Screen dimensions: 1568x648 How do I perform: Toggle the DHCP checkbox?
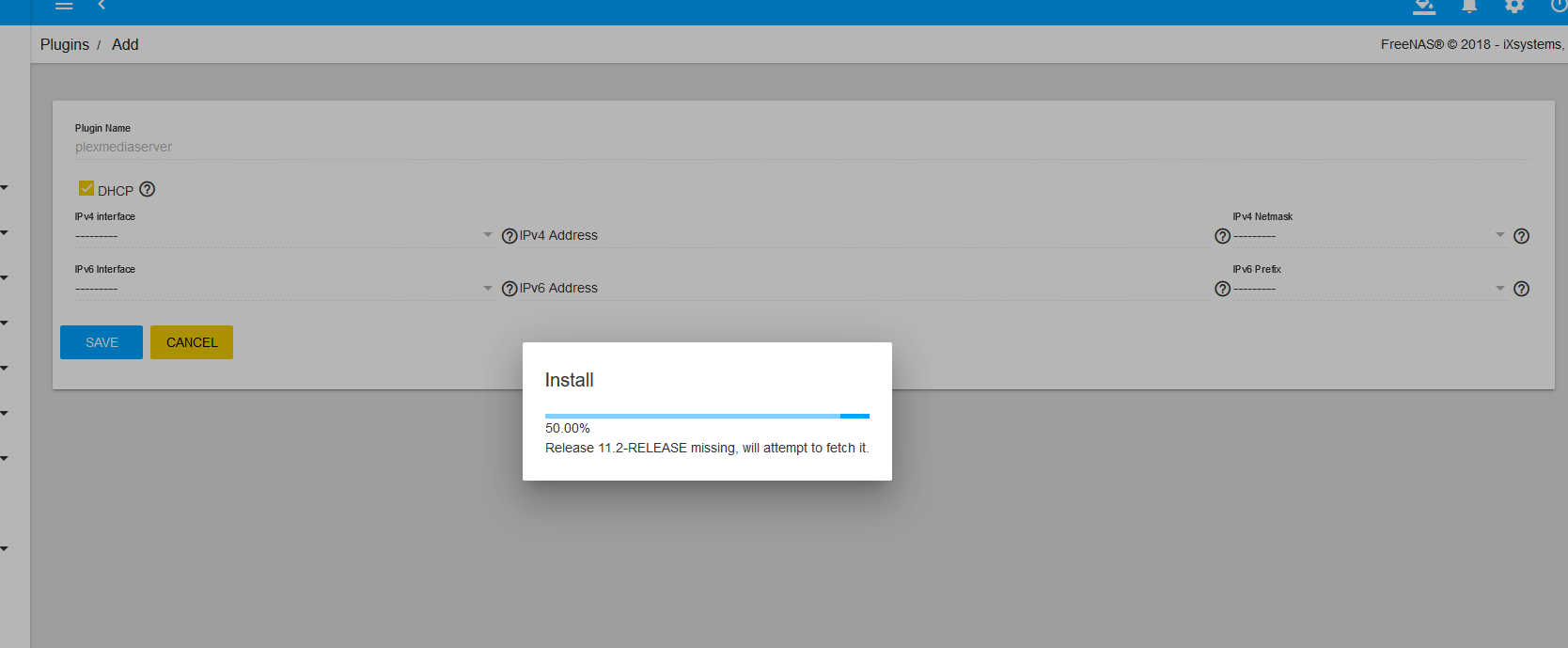tap(86, 188)
